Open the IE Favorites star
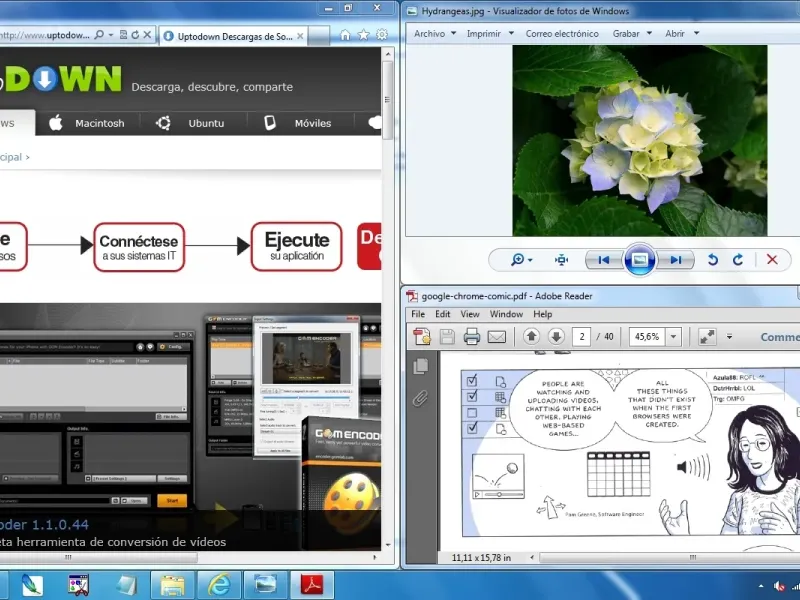 (x=363, y=35)
